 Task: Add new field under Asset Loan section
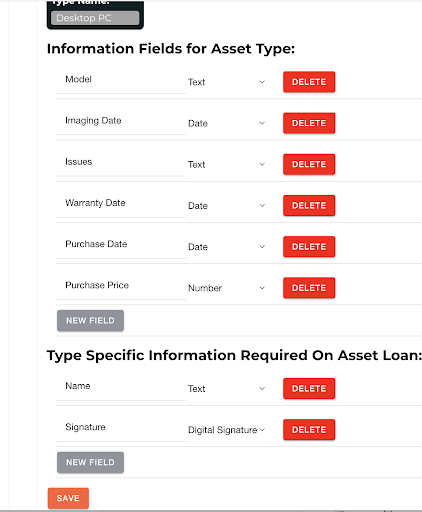(90, 462)
